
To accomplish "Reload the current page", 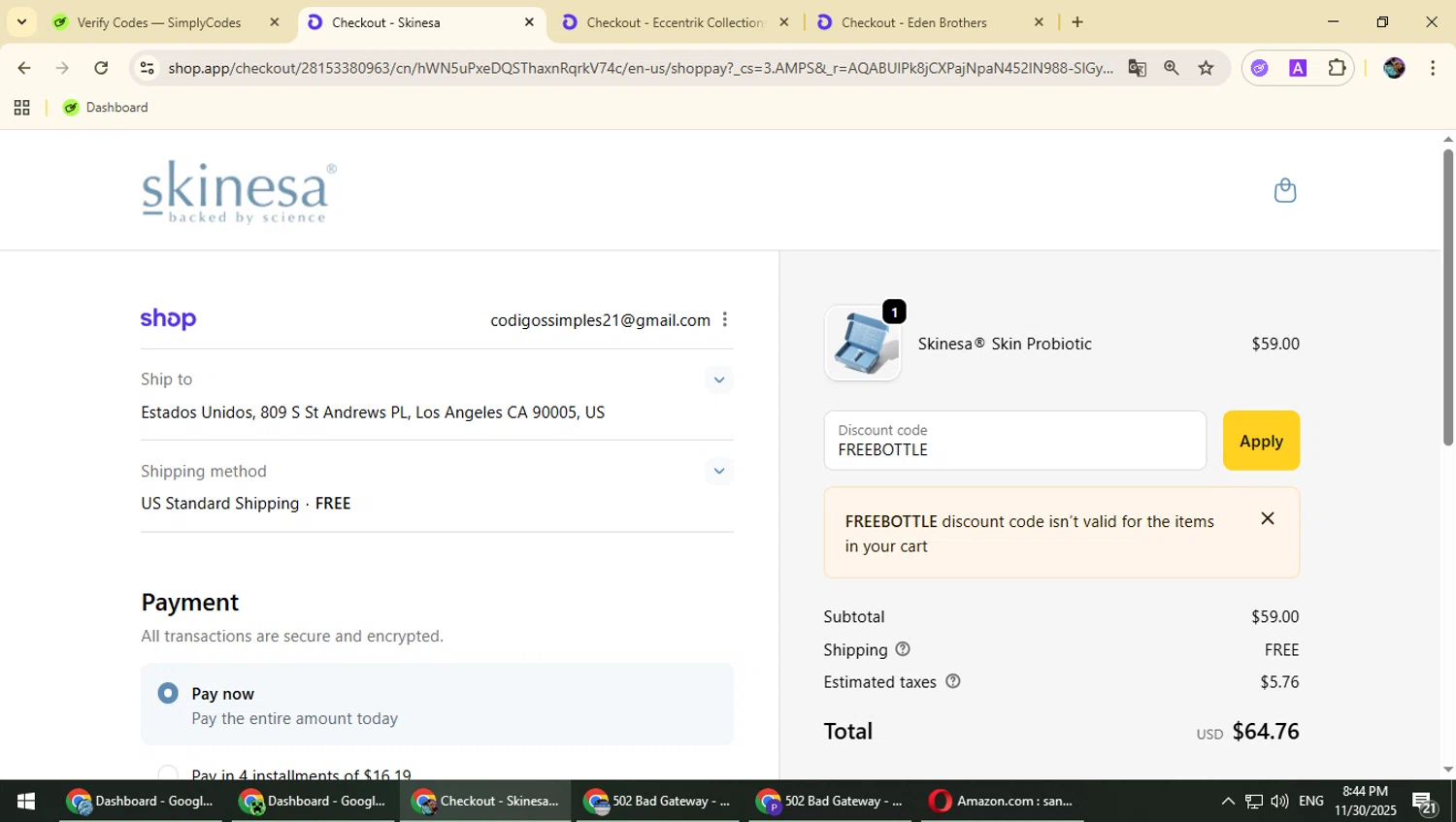I will [101, 68].
